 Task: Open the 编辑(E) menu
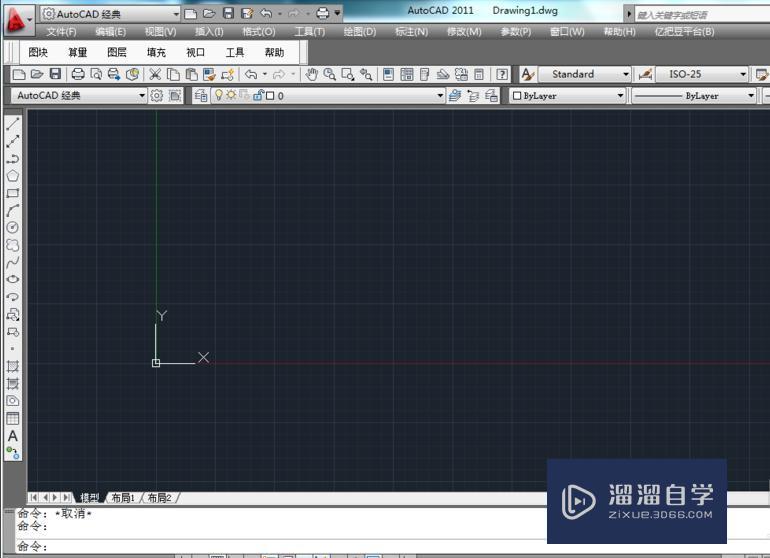point(110,32)
